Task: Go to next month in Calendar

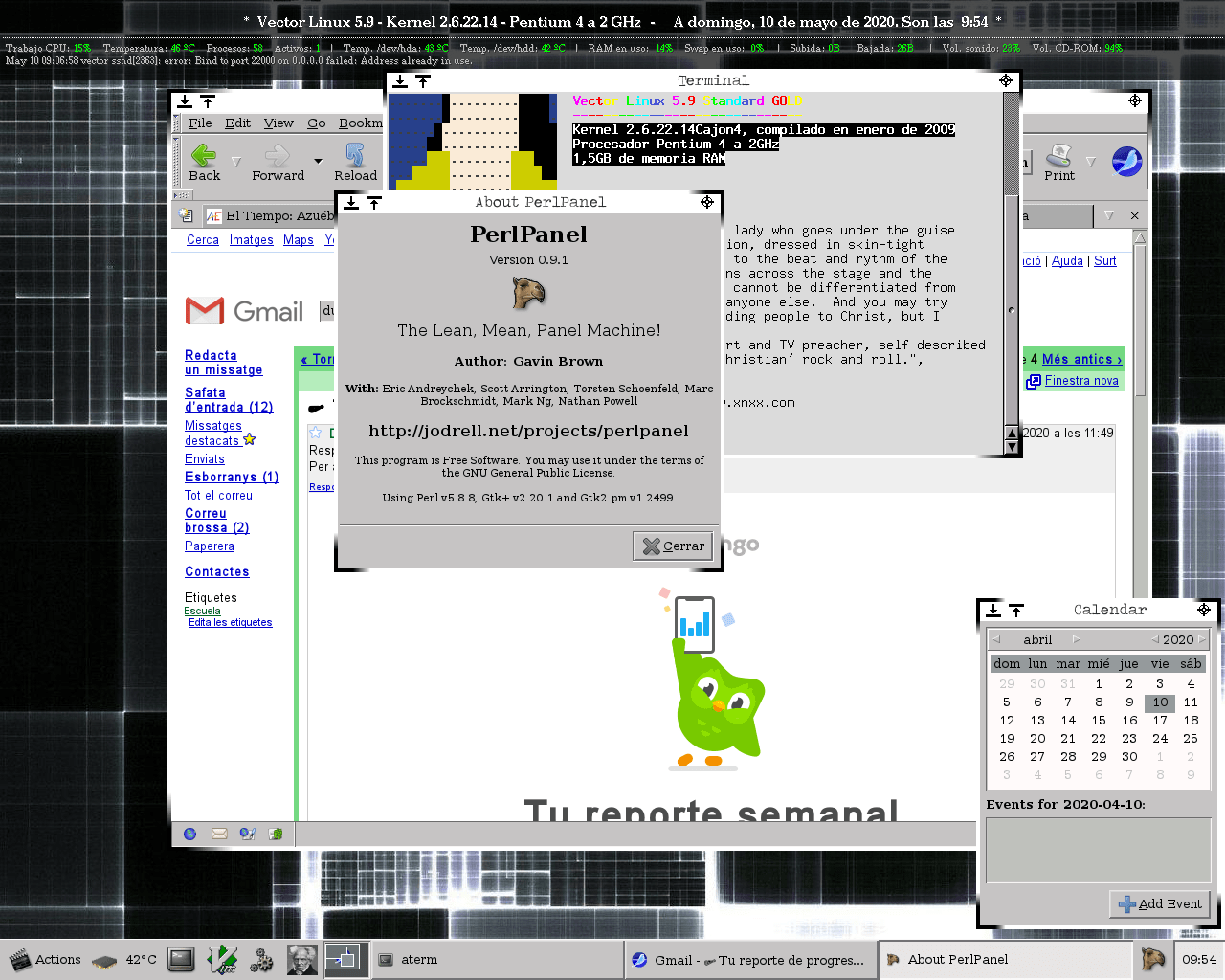Action: coord(1077,639)
